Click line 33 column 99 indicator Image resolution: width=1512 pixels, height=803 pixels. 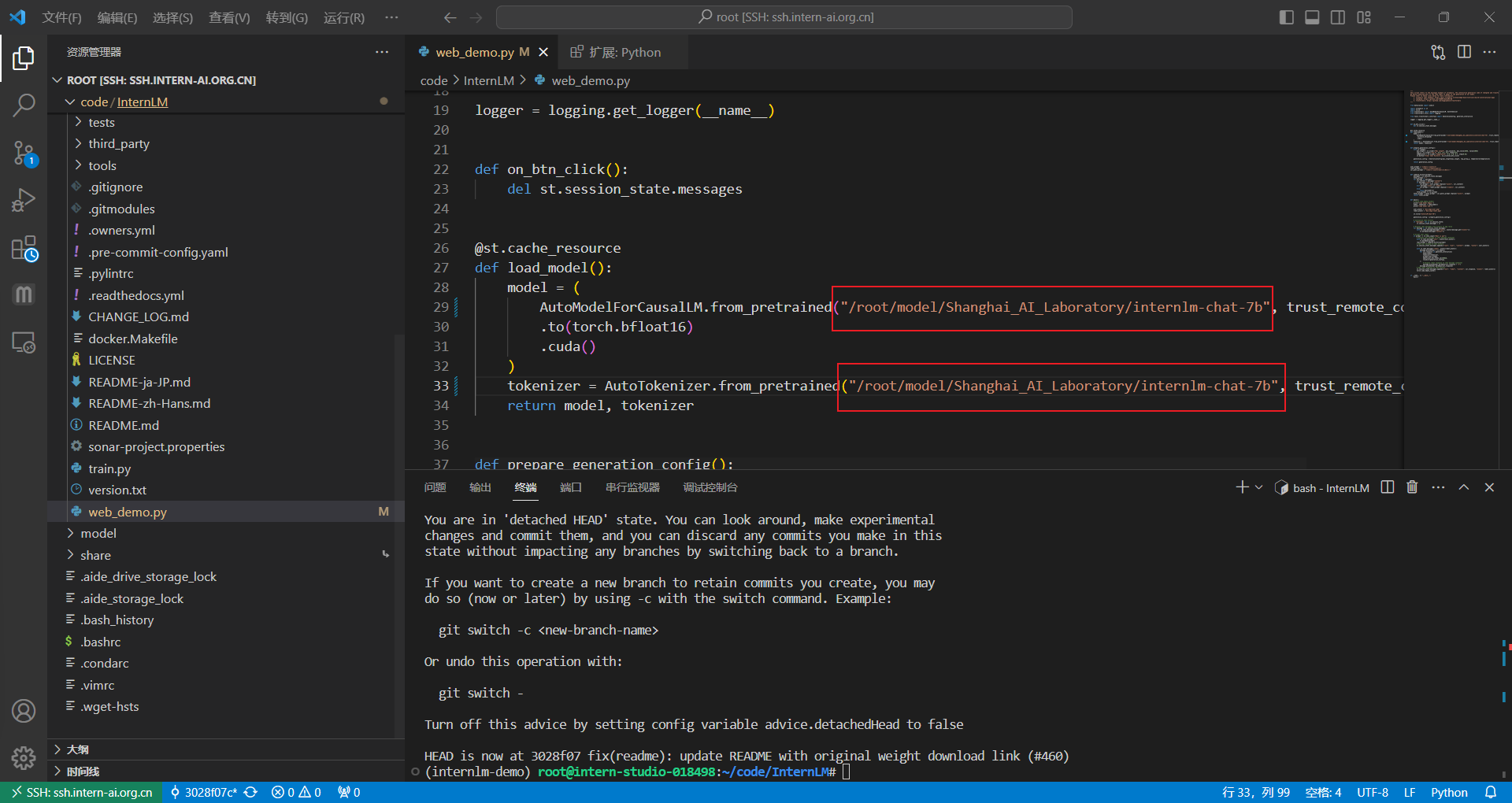point(1256,792)
